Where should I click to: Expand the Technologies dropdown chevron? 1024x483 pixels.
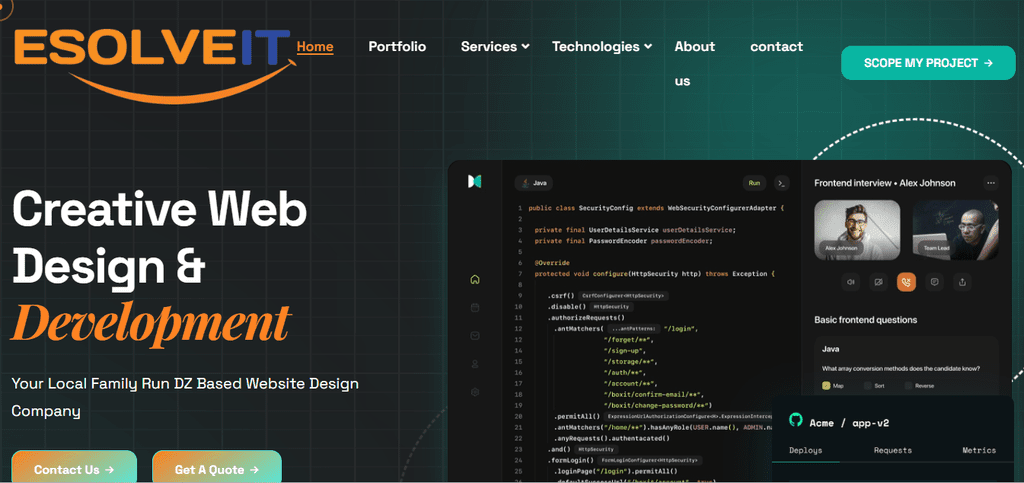point(648,47)
